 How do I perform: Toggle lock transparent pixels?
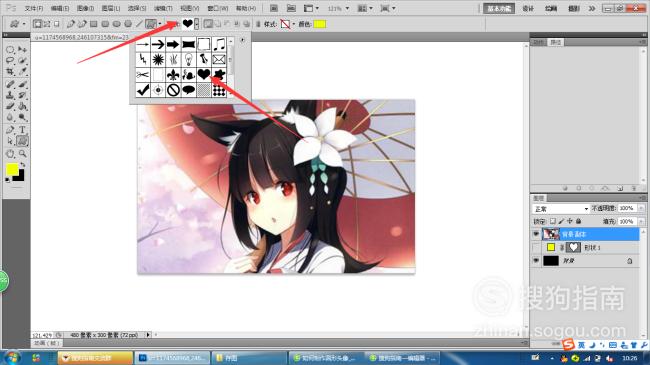(553, 221)
